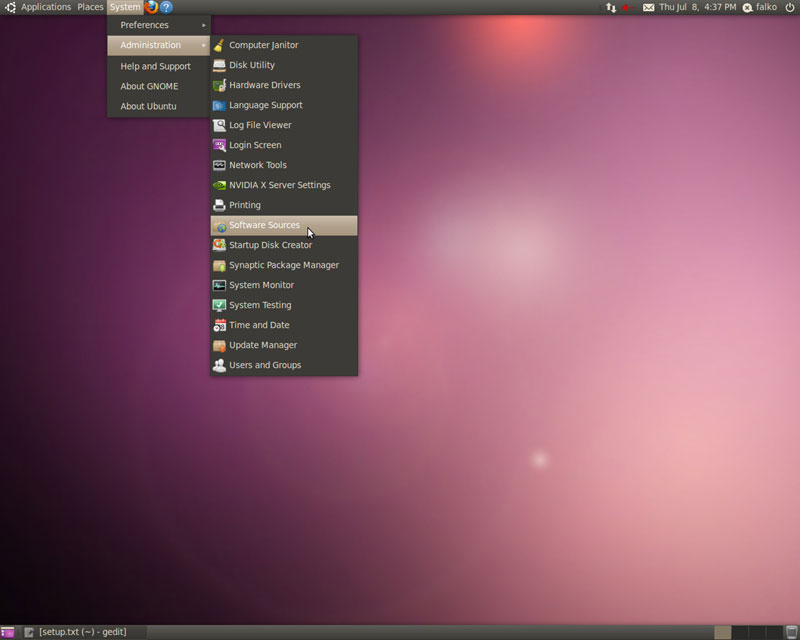Click the network connection arrows indicator
The height and width of the screenshot is (640, 800).
611,7
